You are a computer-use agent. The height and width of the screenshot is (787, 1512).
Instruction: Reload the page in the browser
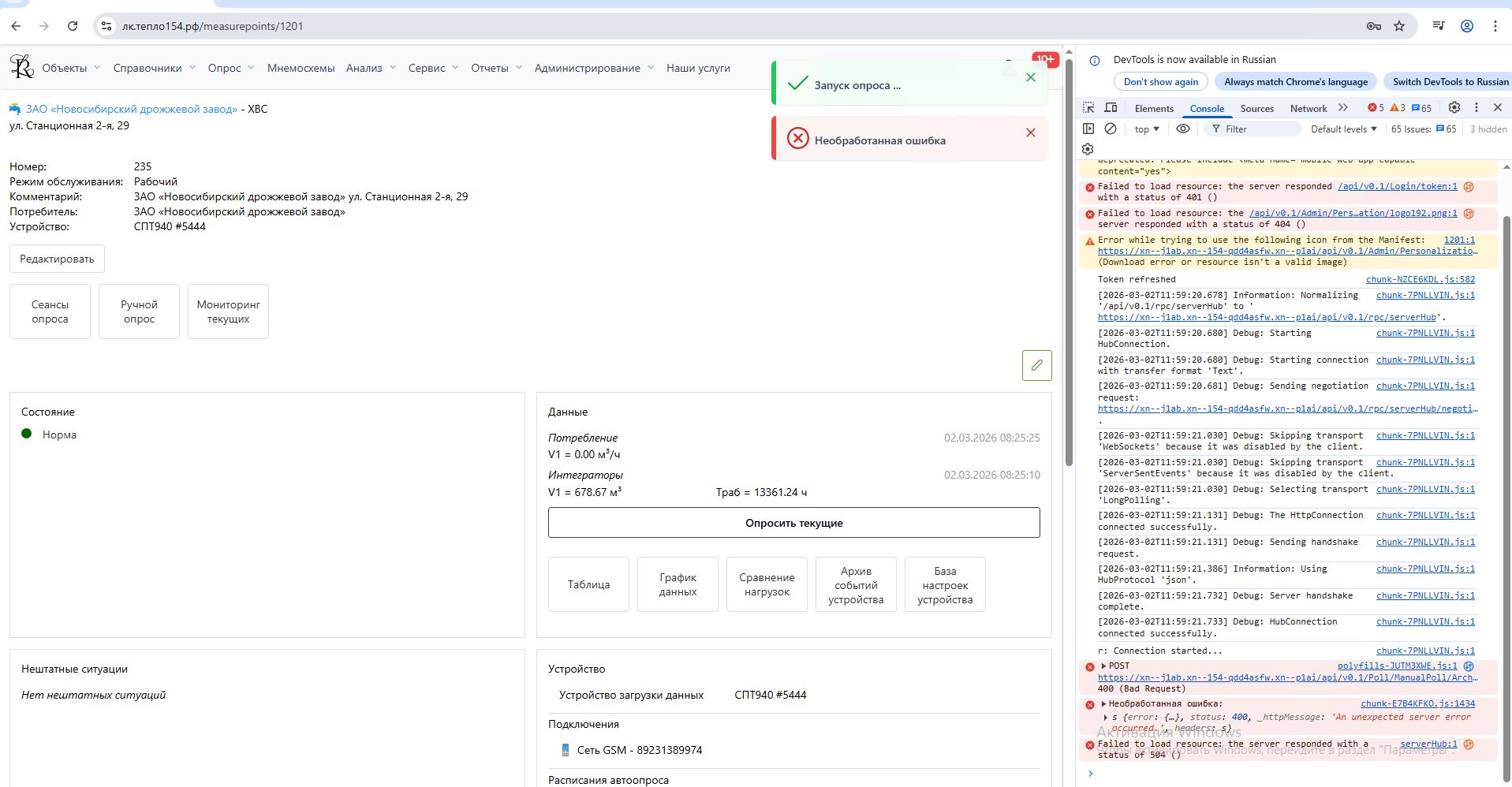pyautogui.click(x=73, y=26)
